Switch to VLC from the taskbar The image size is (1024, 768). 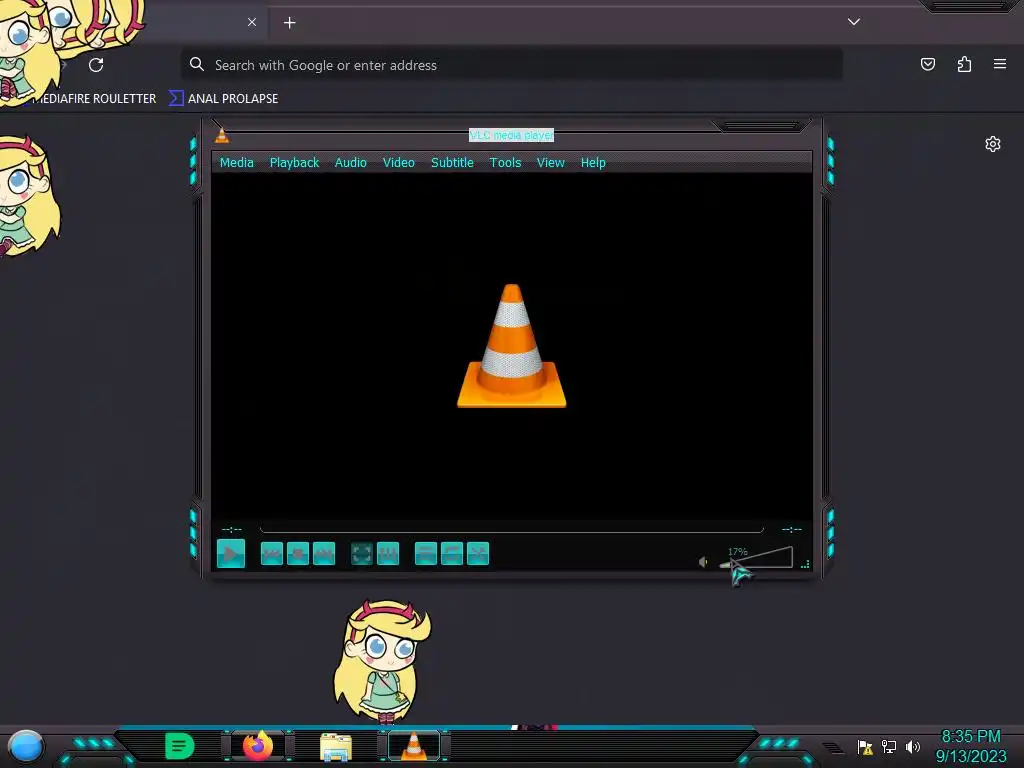coord(413,746)
